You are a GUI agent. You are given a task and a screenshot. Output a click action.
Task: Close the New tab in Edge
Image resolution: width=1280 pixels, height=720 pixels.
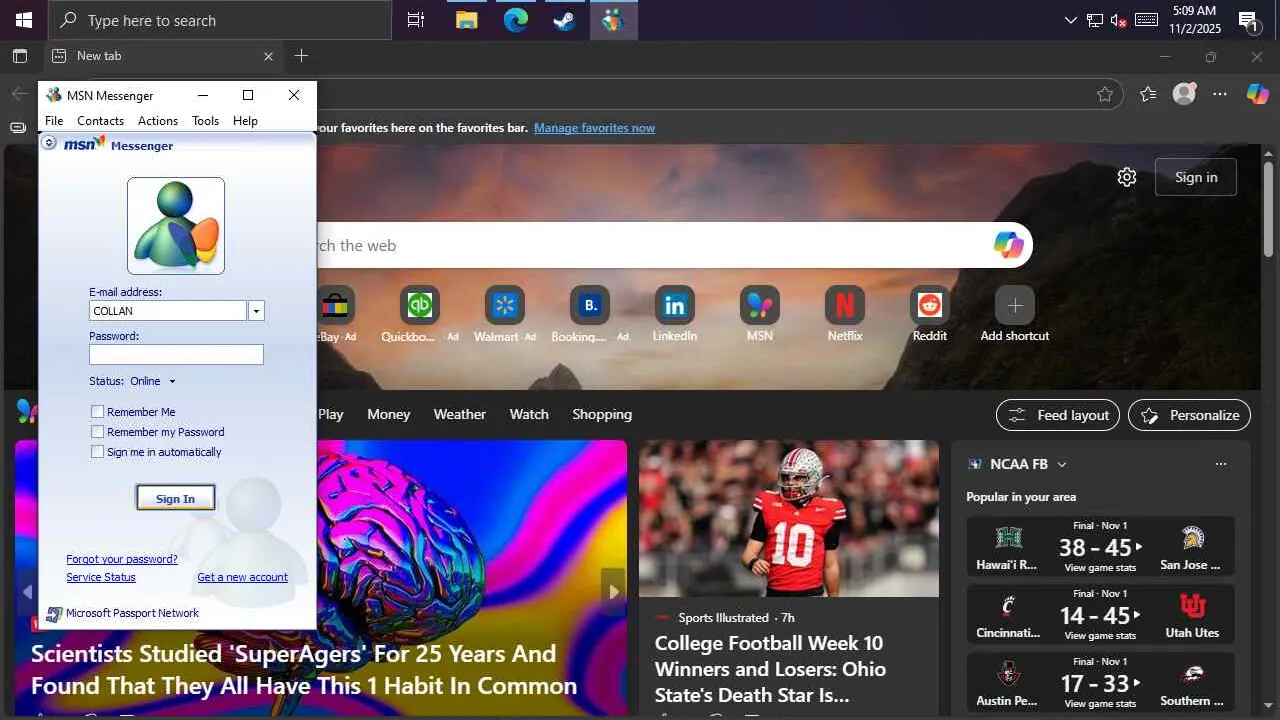(268, 56)
